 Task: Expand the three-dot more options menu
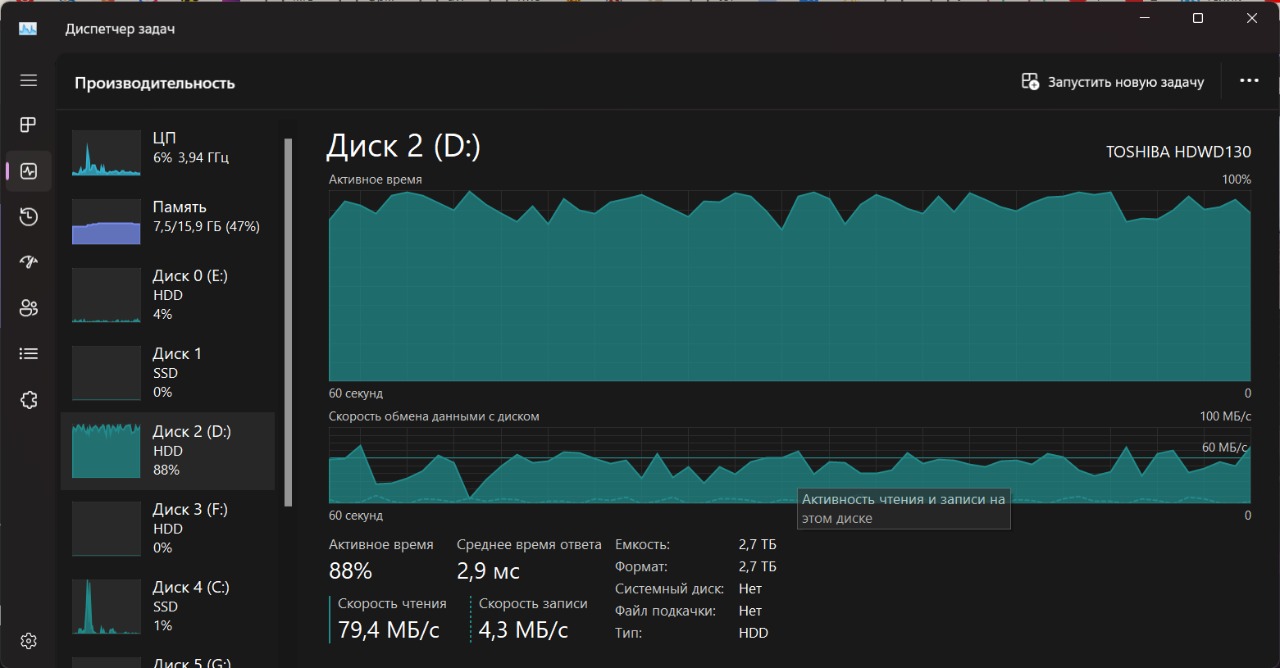coord(1249,81)
